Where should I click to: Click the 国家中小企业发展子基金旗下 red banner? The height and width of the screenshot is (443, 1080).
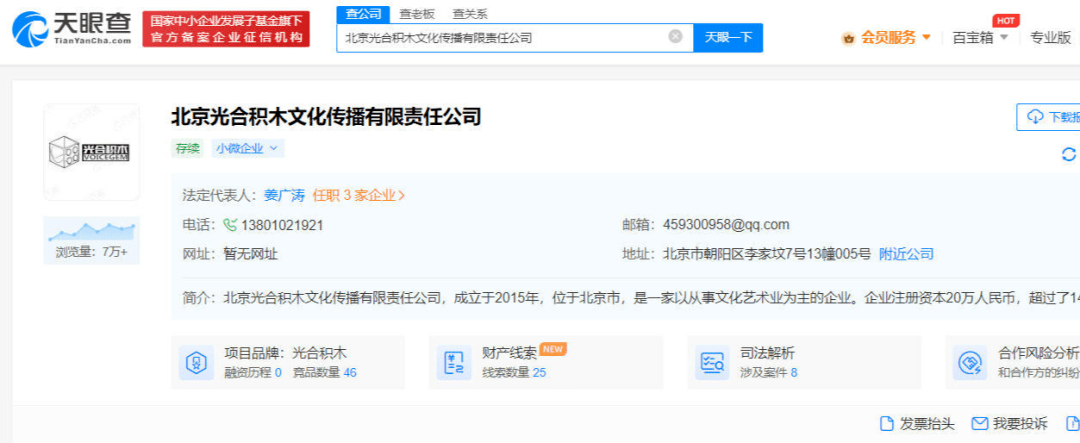pyautogui.click(x=226, y=29)
